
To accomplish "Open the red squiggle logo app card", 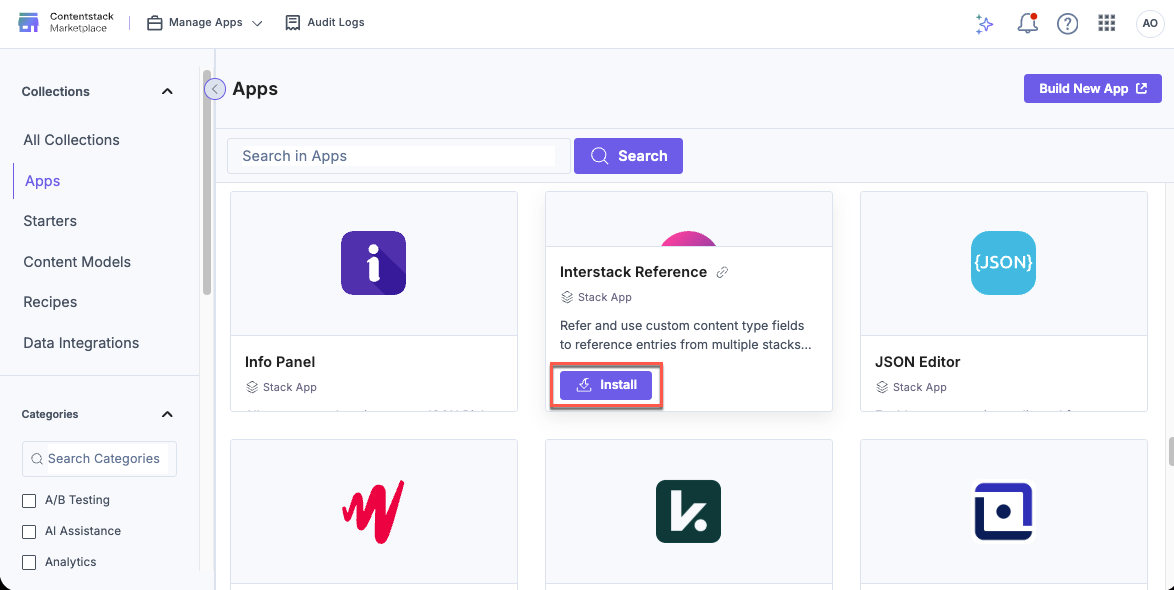I will point(374,511).
